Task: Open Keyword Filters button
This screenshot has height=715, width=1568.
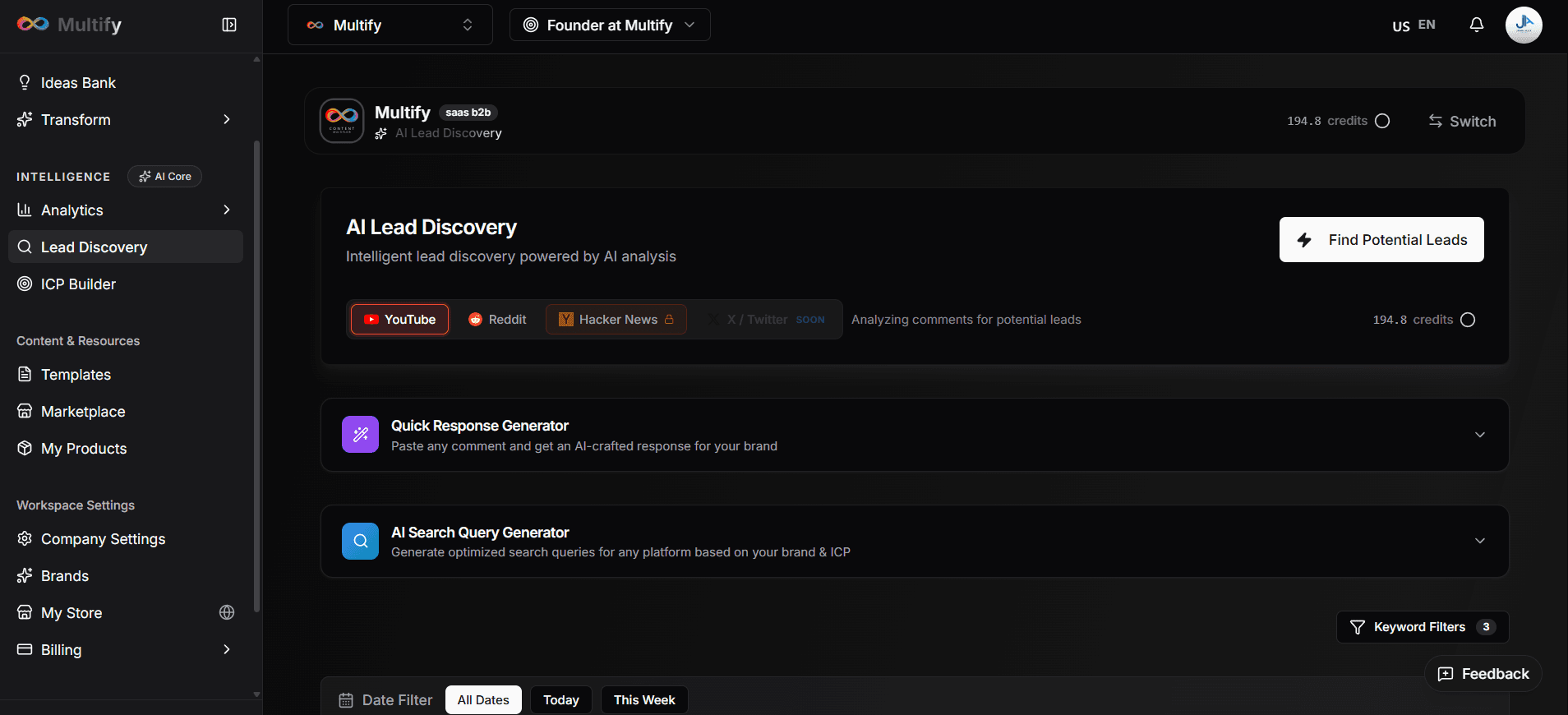Action: (1423, 627)
